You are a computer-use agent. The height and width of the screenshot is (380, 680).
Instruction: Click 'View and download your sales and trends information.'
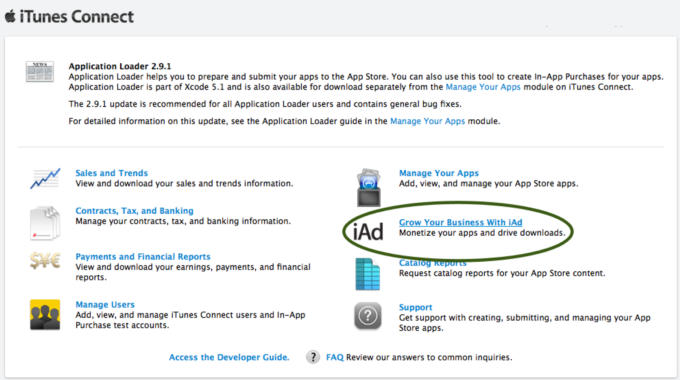click(184, 183)
